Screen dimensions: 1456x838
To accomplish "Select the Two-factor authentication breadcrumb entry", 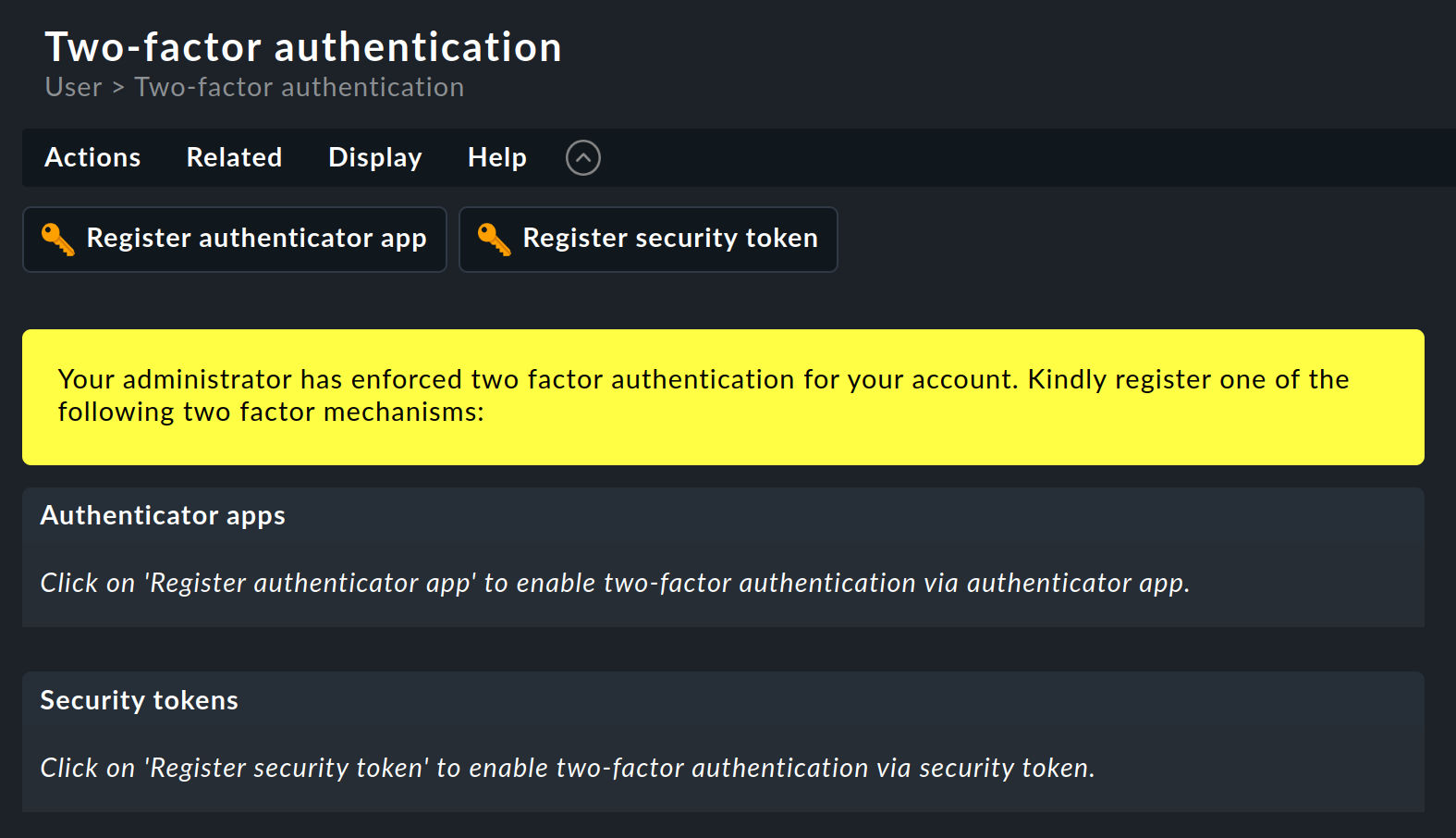I will click(x=300, y=87).
